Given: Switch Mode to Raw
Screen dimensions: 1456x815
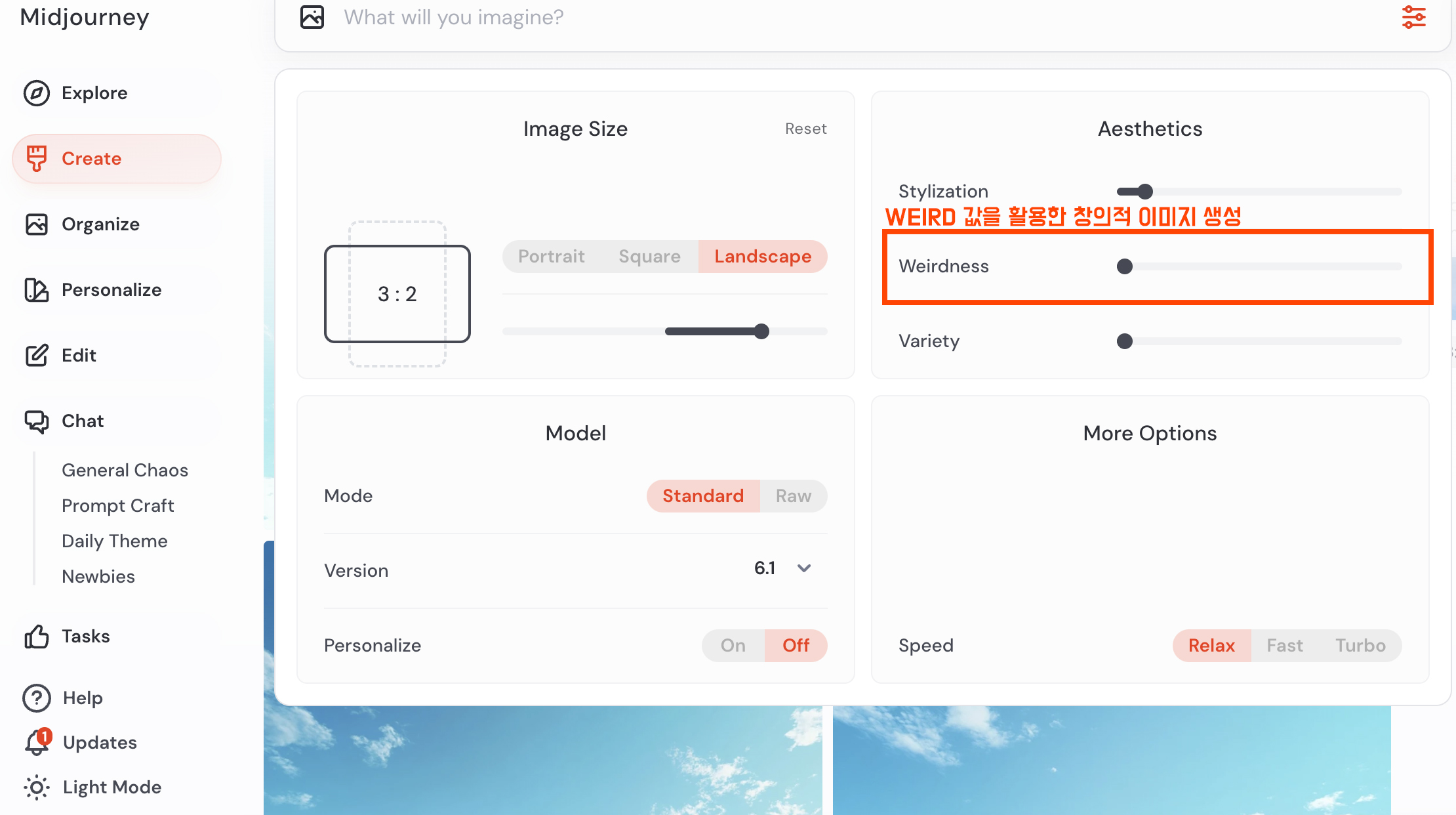Looking at the screenshot, I should [x=793, y=496].
